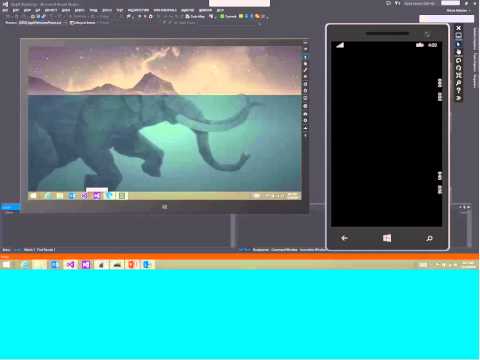Open the red PowerPoint icon on host taskbar
Viewport: 480px width, 360px height.
(x=132, y=265)
